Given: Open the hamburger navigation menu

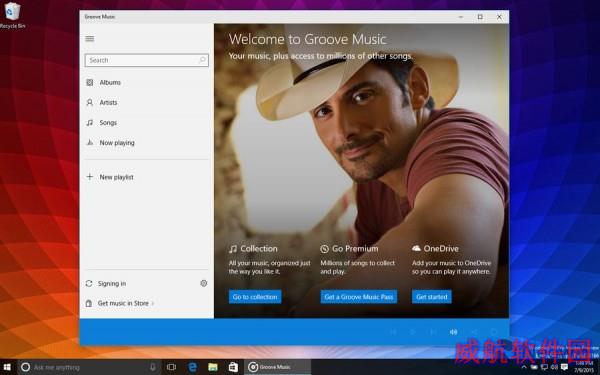Looking at the screenshot, I should pos(90,39).
